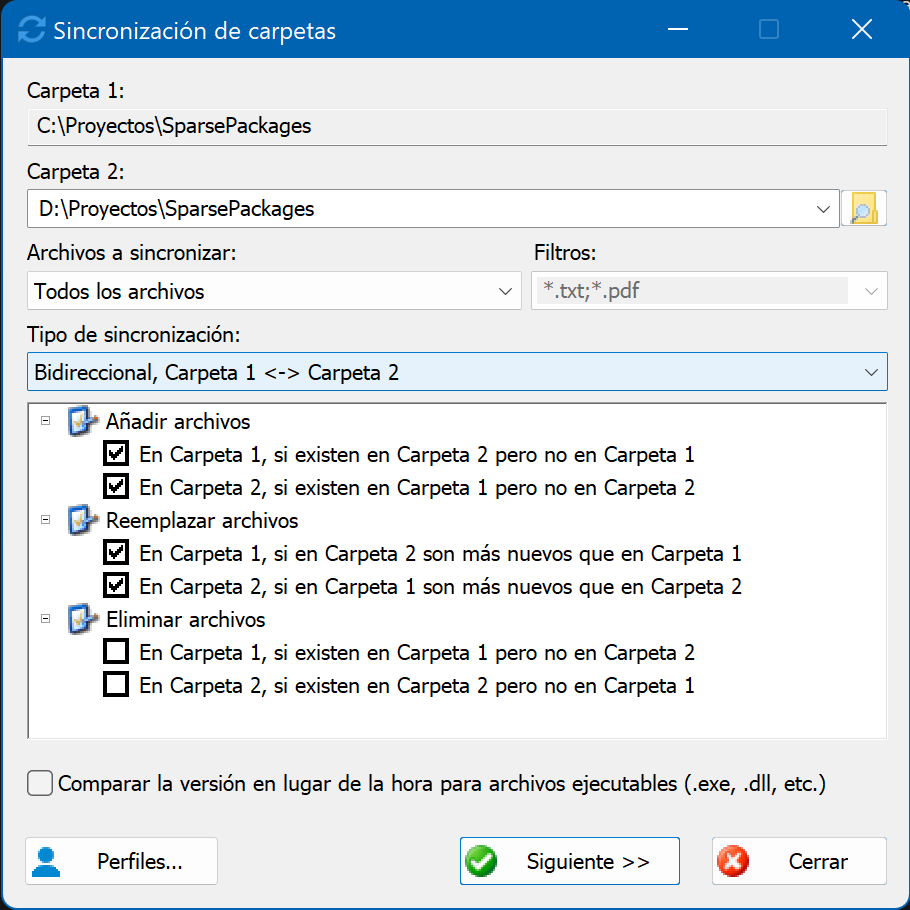Open the Archivos a sincronizar dropdown
Image resolution: width=910 pixels, height=910 pixels.
tap(274, 291)
